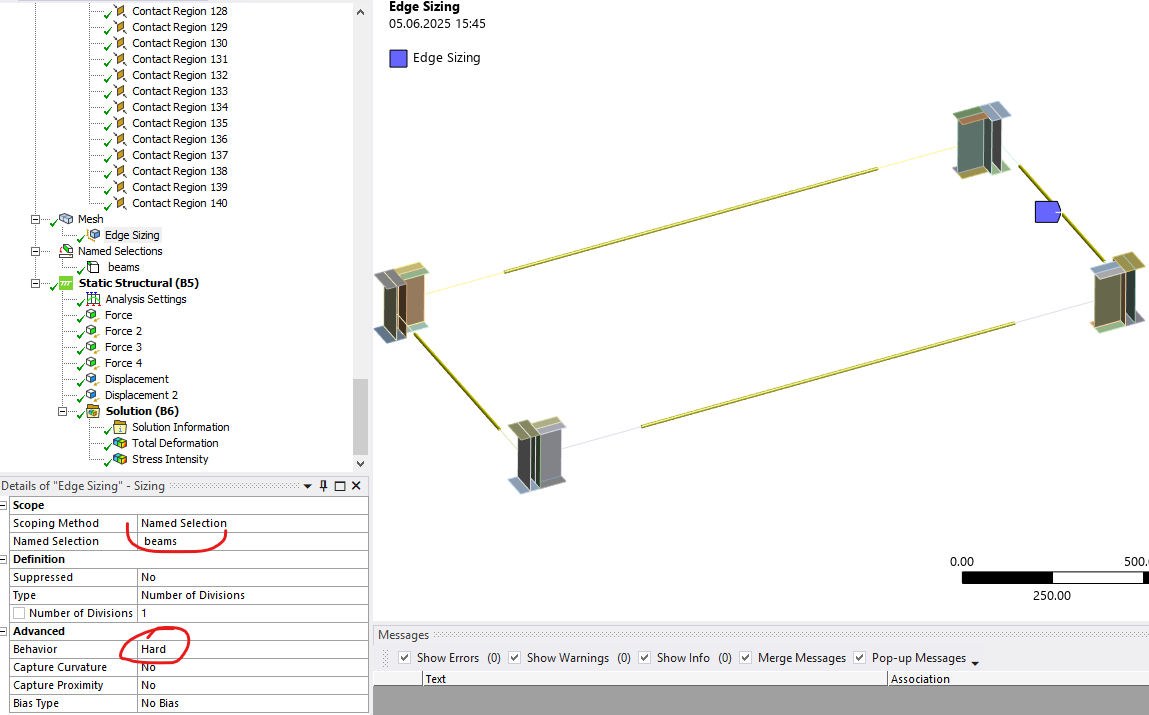Select the Edge Sizing tree icon
This screenshot has height=715, width=1149.
point(93,235)
